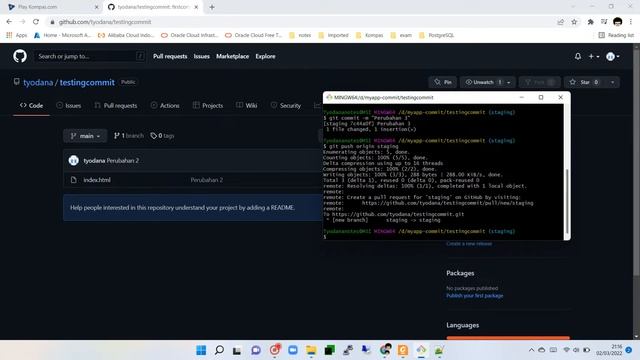The width and height of the screenshot is (640, 360).
Task: Go forward in the browser
Action: (x=22, y=22)
